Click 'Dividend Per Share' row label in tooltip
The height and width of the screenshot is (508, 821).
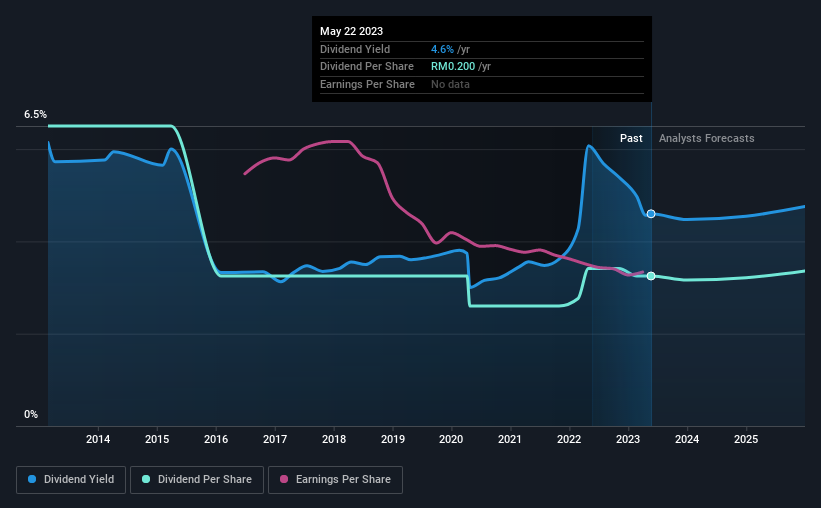click(367, 67)
